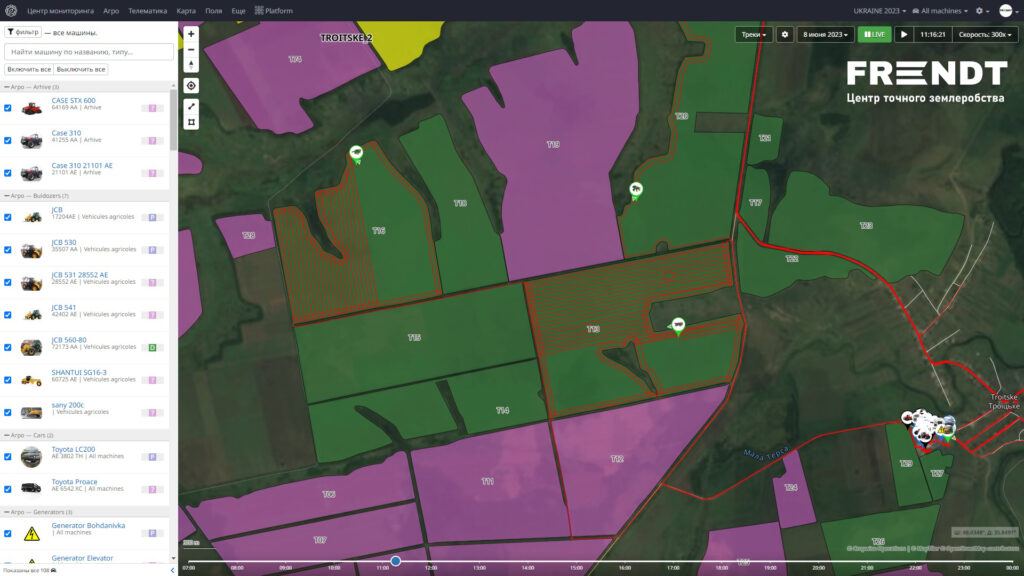Reset map north with compass button
This screenshot has height=576, width=1024.
(191, 65)
